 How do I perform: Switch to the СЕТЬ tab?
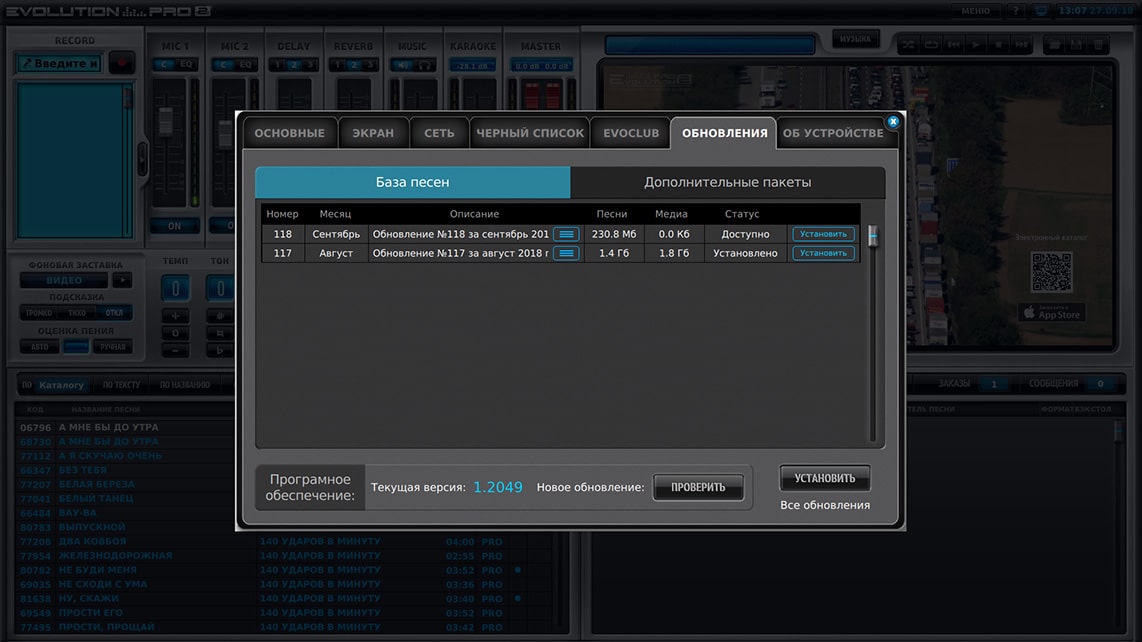click(x=439, y=133)
